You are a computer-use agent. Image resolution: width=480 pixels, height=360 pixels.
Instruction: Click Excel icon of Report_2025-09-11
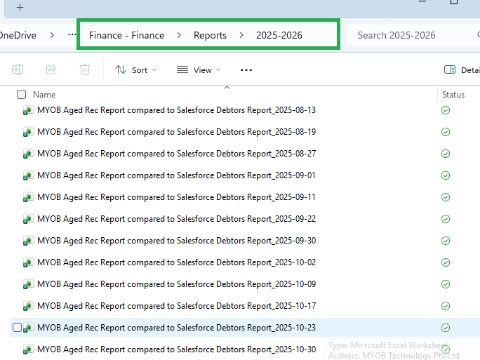click(x=28, y=197)
